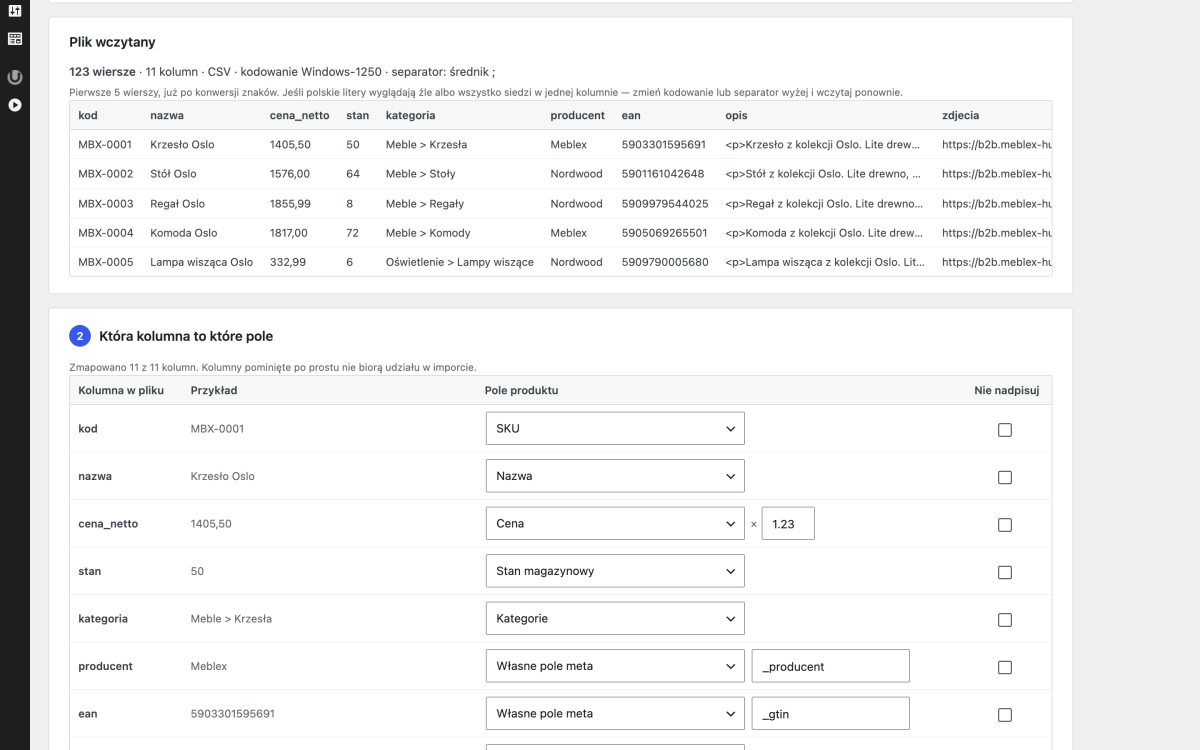
Task: Enable 'Nie nadpisuj' for cena_netto row
Action: (x=1005, y=524)
